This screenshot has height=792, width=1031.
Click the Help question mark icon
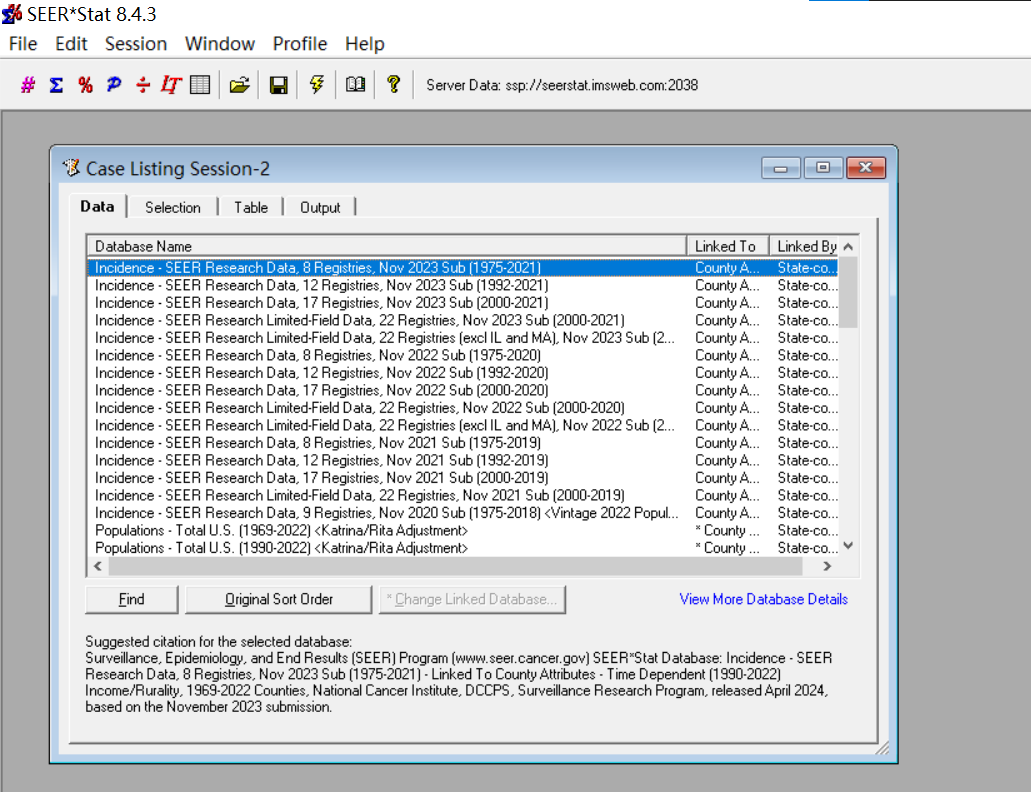[393, 85]
